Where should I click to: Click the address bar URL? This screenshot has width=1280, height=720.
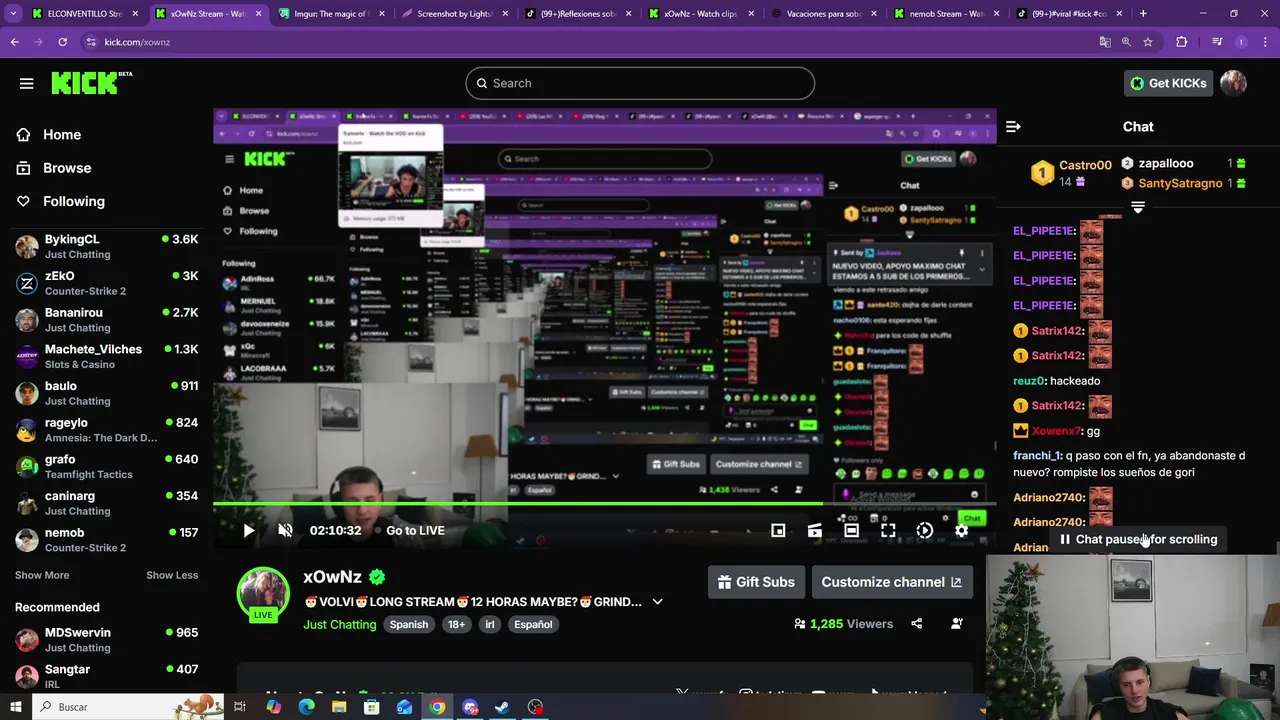137,42
